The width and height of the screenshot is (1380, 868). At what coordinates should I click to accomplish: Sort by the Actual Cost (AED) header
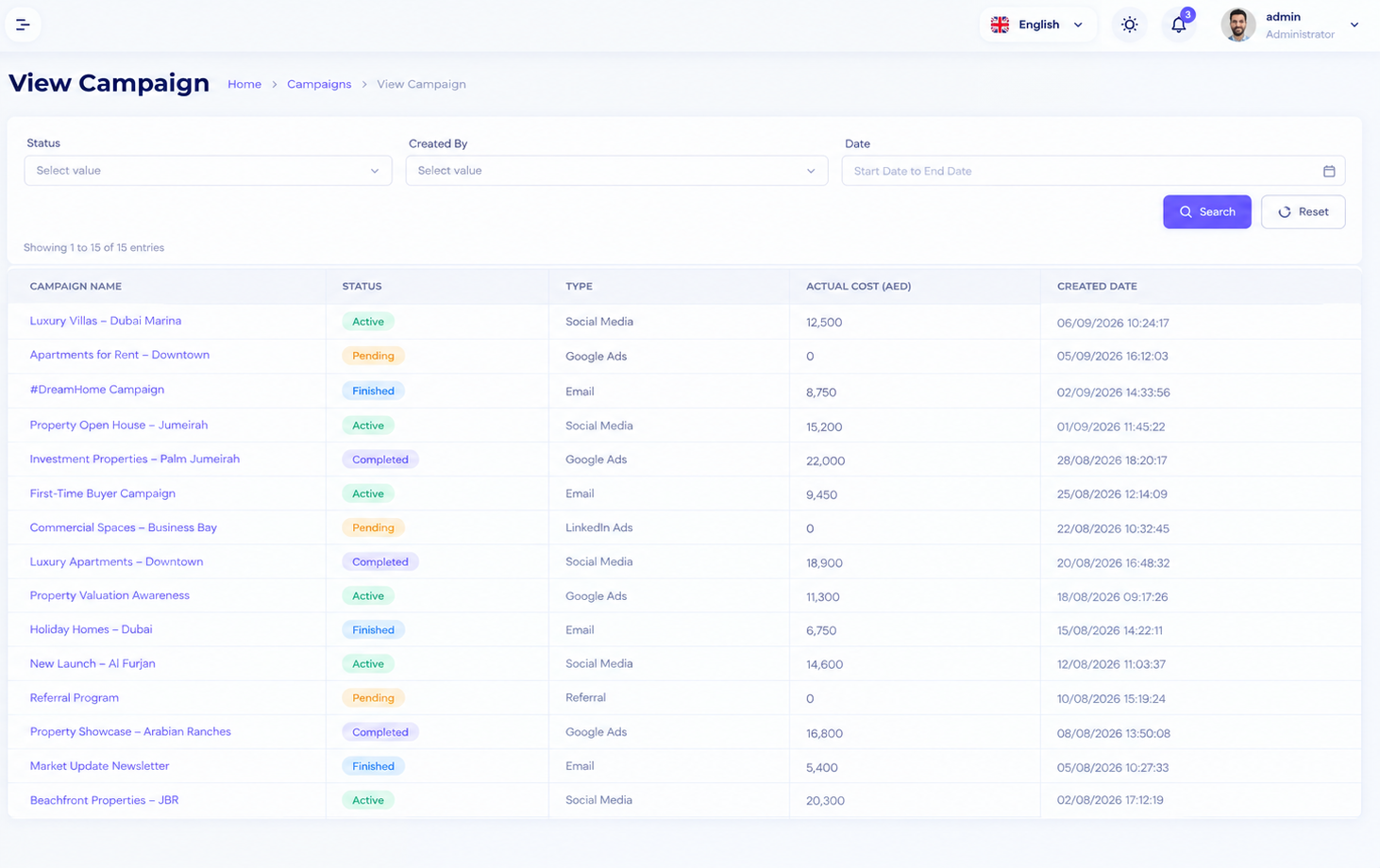tap(858, 286)
